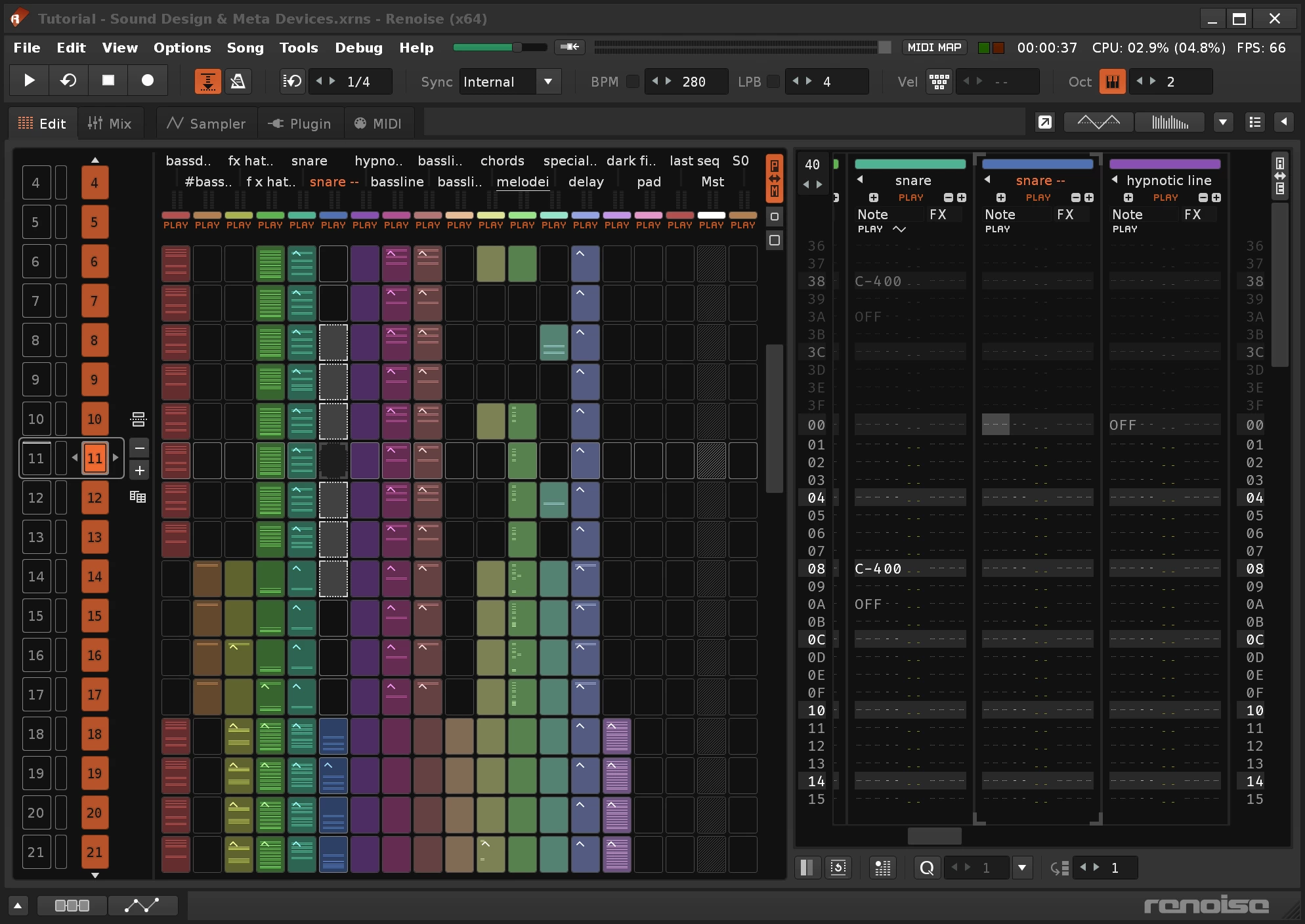Open dropdown arrow beside spectrum icon

1222,122
